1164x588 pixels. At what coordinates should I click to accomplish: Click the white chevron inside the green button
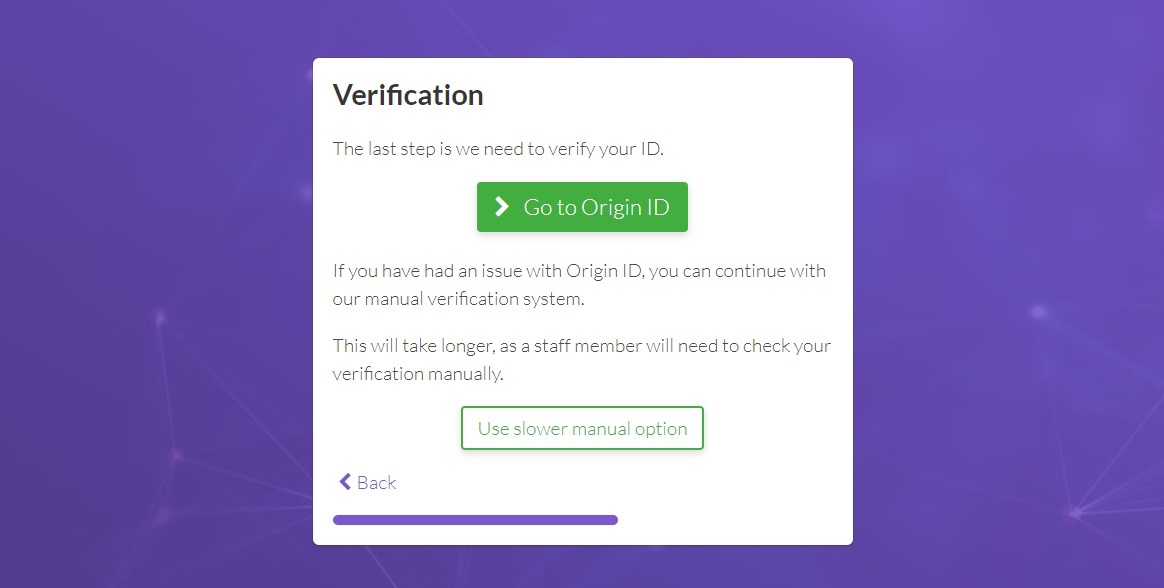(501, 207)
